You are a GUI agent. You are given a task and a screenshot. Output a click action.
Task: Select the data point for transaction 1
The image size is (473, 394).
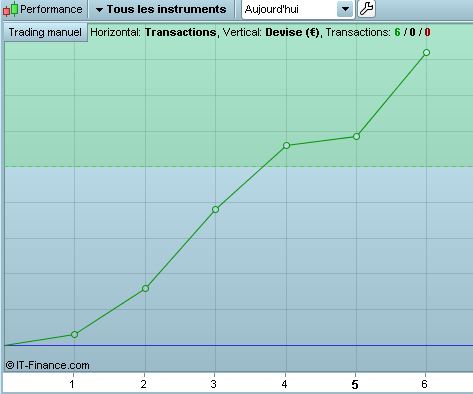coord(74,334)
